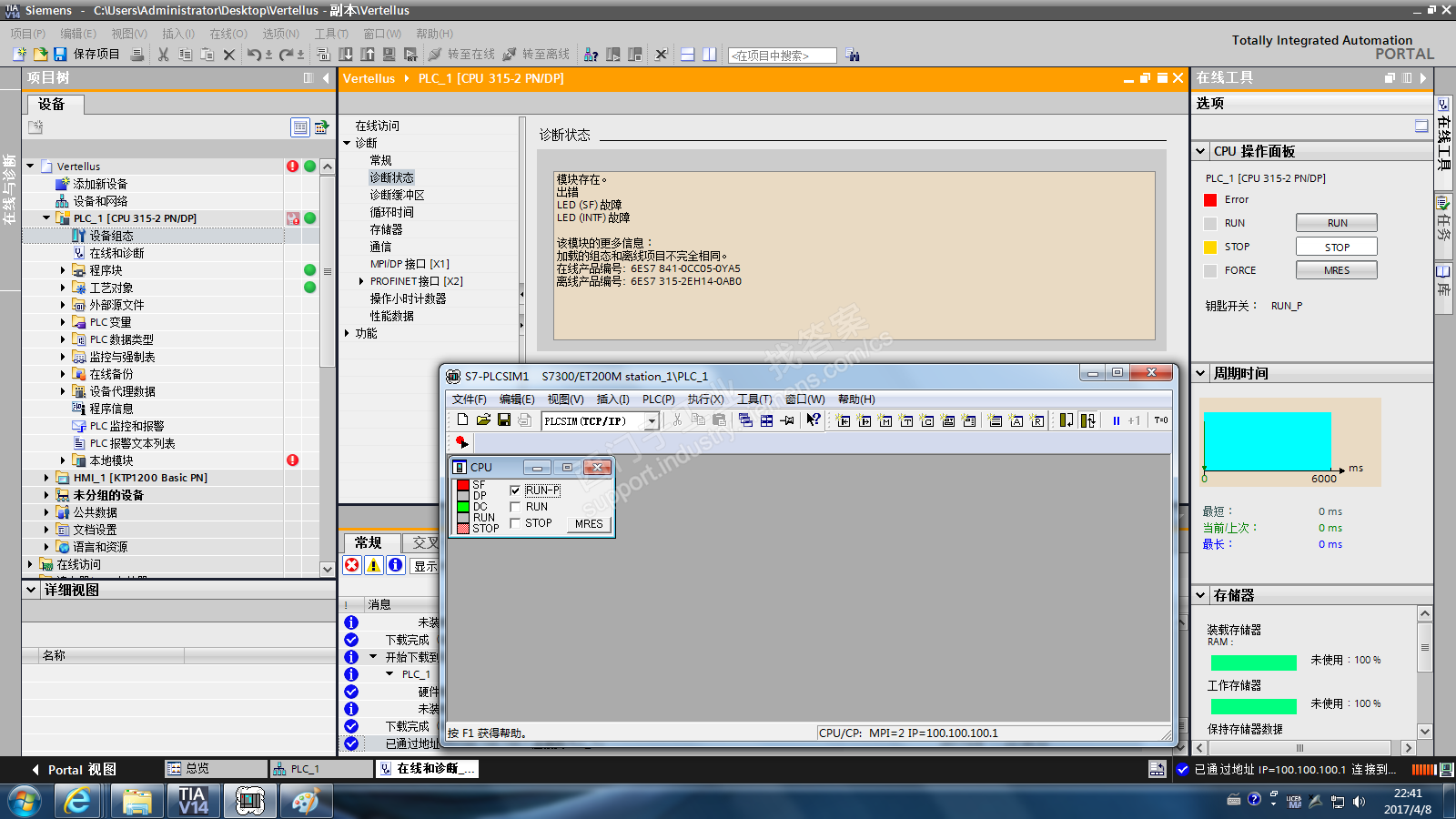Screen dimensions: 1456x819
Task: Select the 设备 tab in project tree
Action: click(52, 105)
